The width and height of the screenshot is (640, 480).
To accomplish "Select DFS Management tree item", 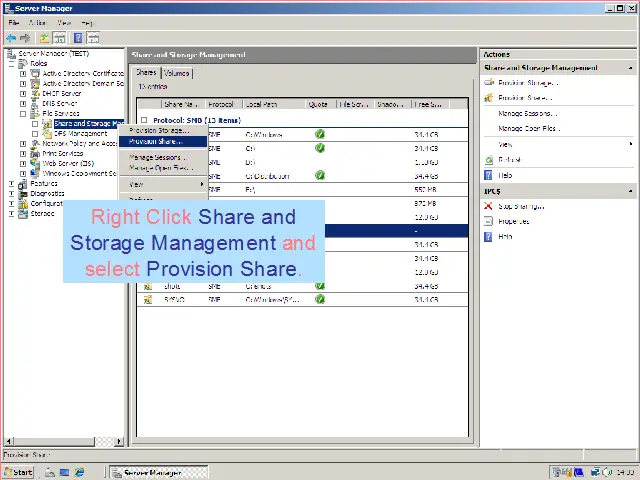I will click(80, 133).
